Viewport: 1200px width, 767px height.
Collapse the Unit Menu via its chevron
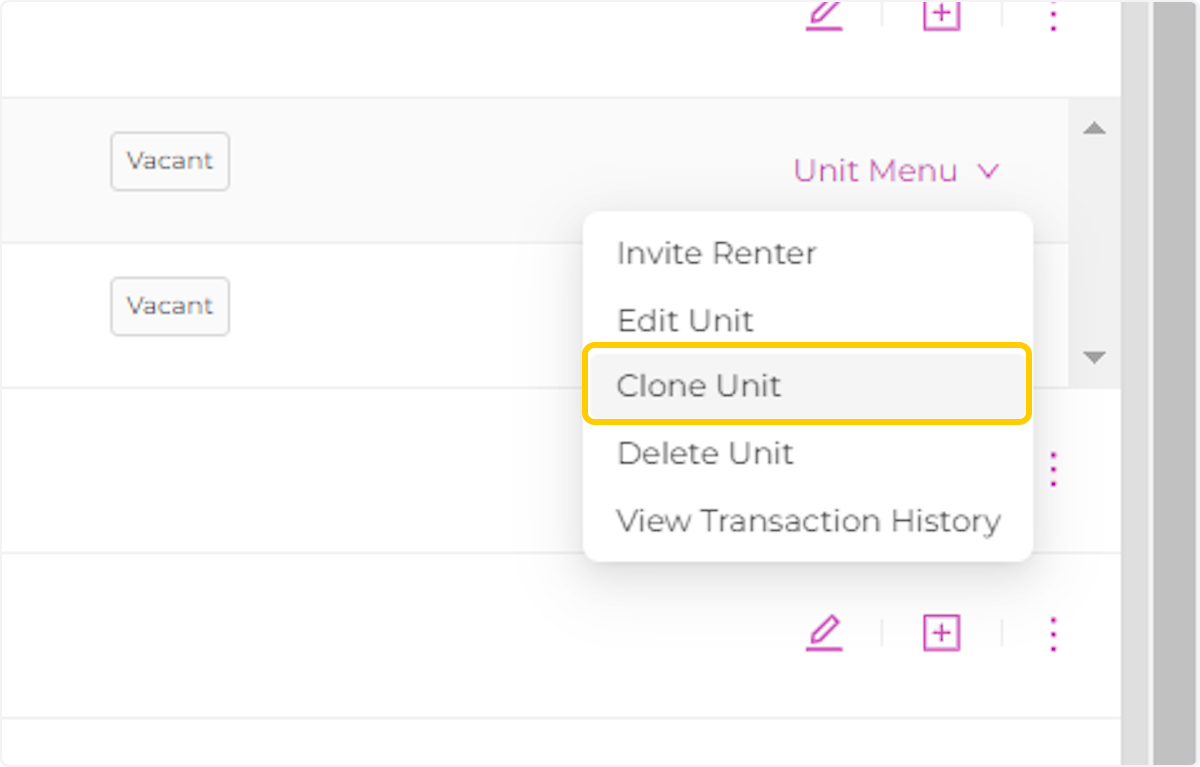click(x=988, y=170)
